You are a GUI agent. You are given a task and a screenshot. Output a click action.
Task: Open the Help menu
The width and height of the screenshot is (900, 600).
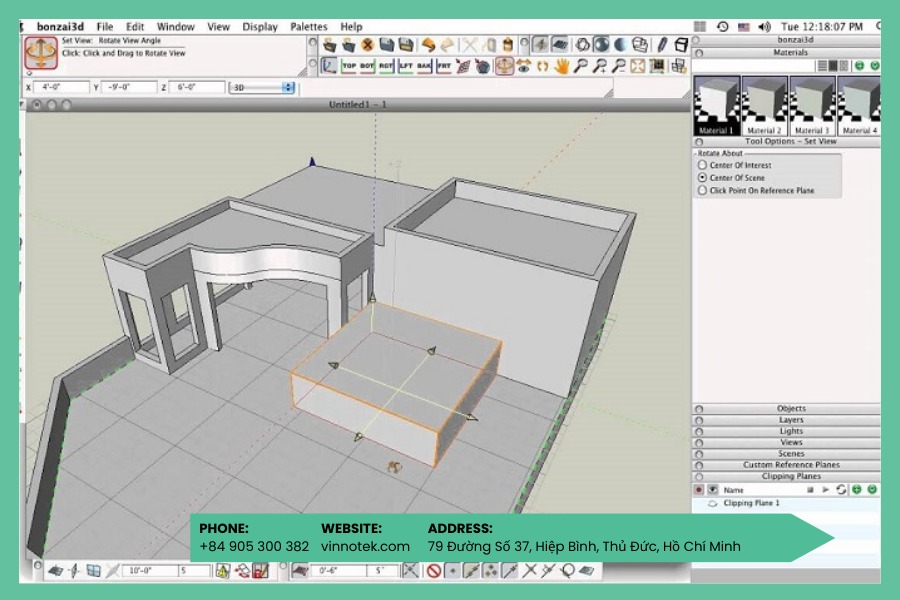(351, 26)
